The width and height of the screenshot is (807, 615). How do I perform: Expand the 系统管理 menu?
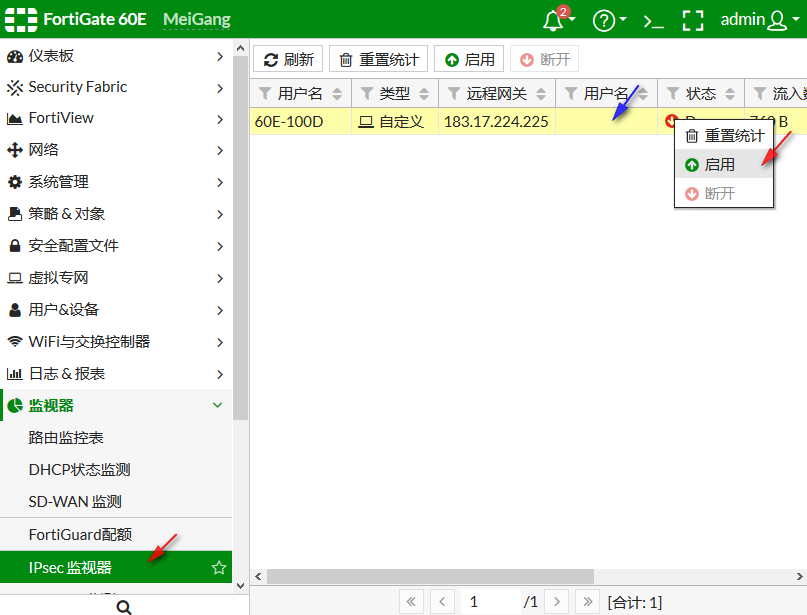tap(116, 182)
